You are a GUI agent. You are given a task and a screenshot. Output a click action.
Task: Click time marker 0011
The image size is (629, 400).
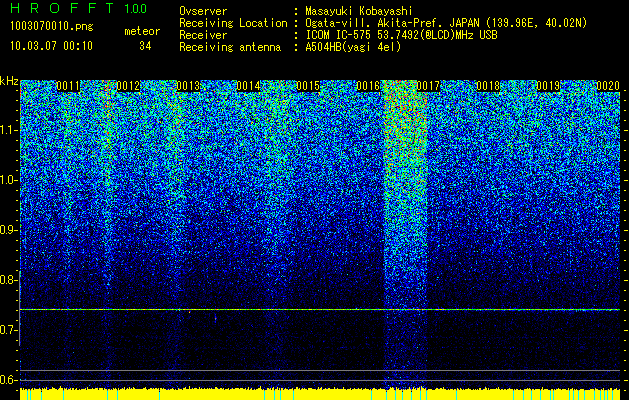click(68, 86)
